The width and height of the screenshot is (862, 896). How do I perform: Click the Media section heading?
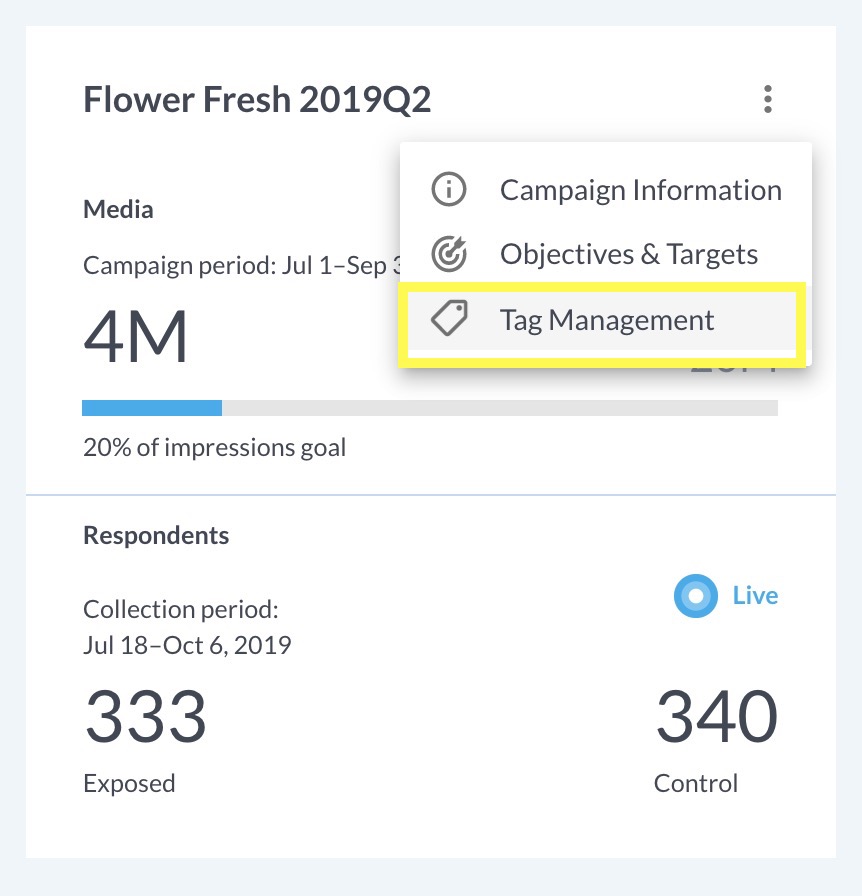point(117,209)
